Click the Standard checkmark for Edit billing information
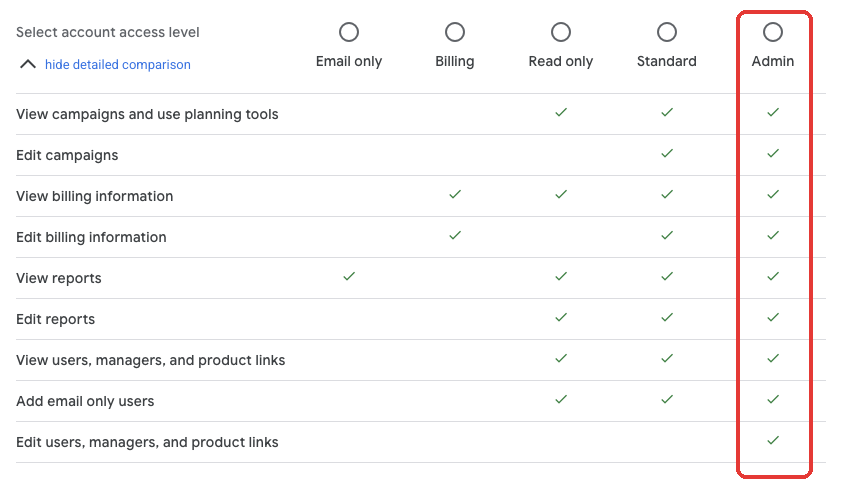Image resolution: width=844 pixels, height=490 pixels. point(667,235)
